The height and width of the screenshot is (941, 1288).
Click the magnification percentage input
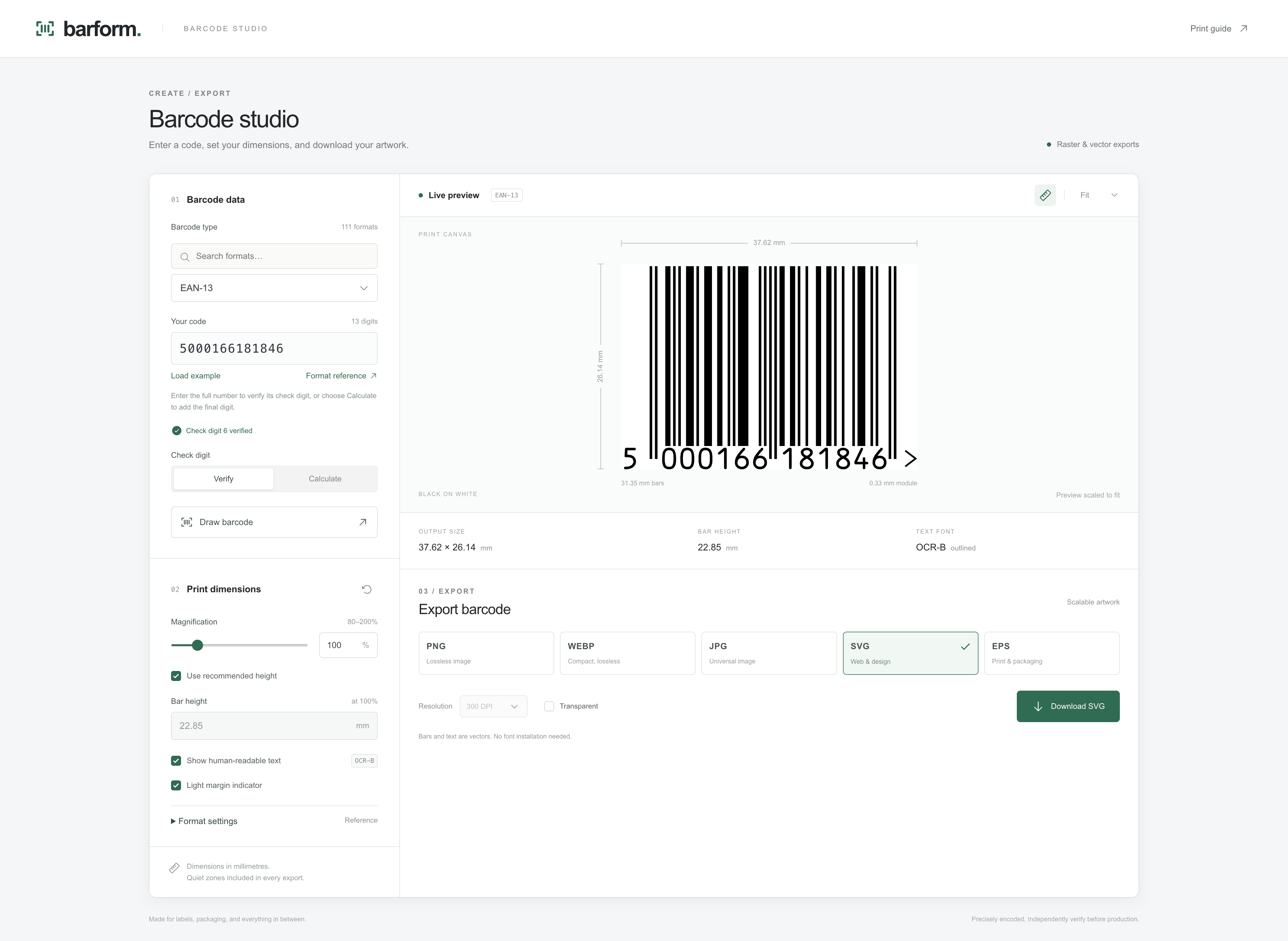[x=348, y=645]
